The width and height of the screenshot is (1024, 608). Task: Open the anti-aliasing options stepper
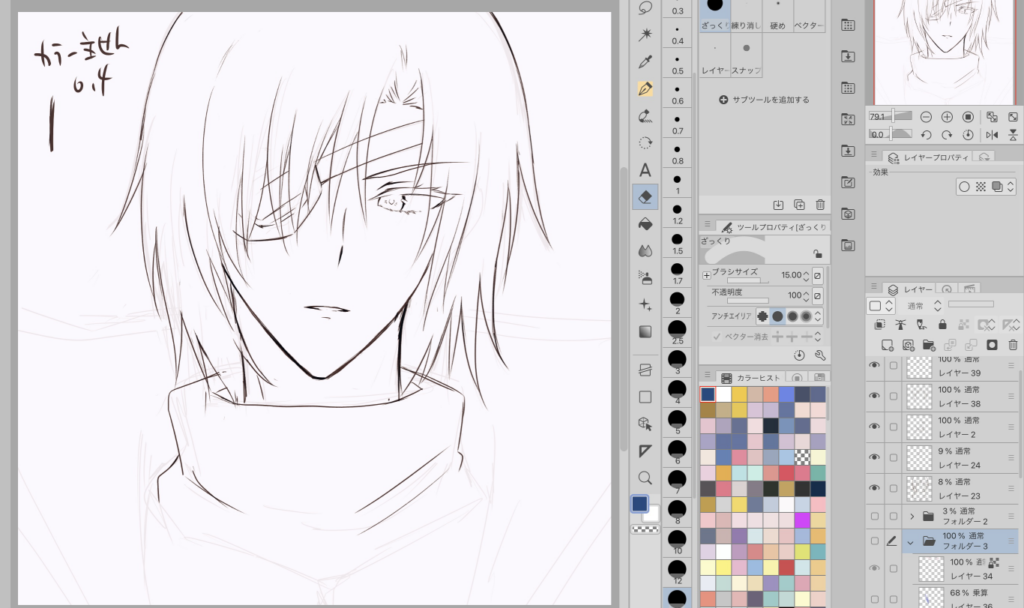click(818, 317)
